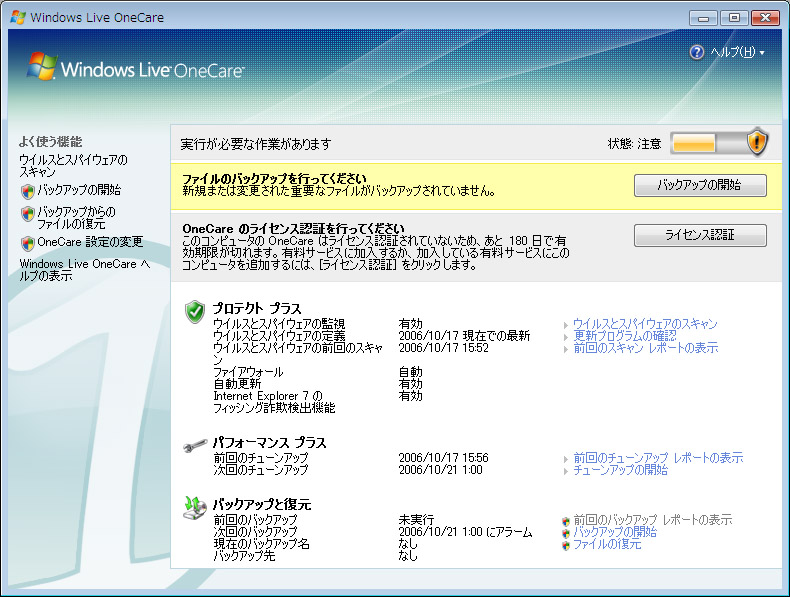Click shield icon beside sidebar OneCare 設定の変更
The image size is (790, 597).
[27, 243]
